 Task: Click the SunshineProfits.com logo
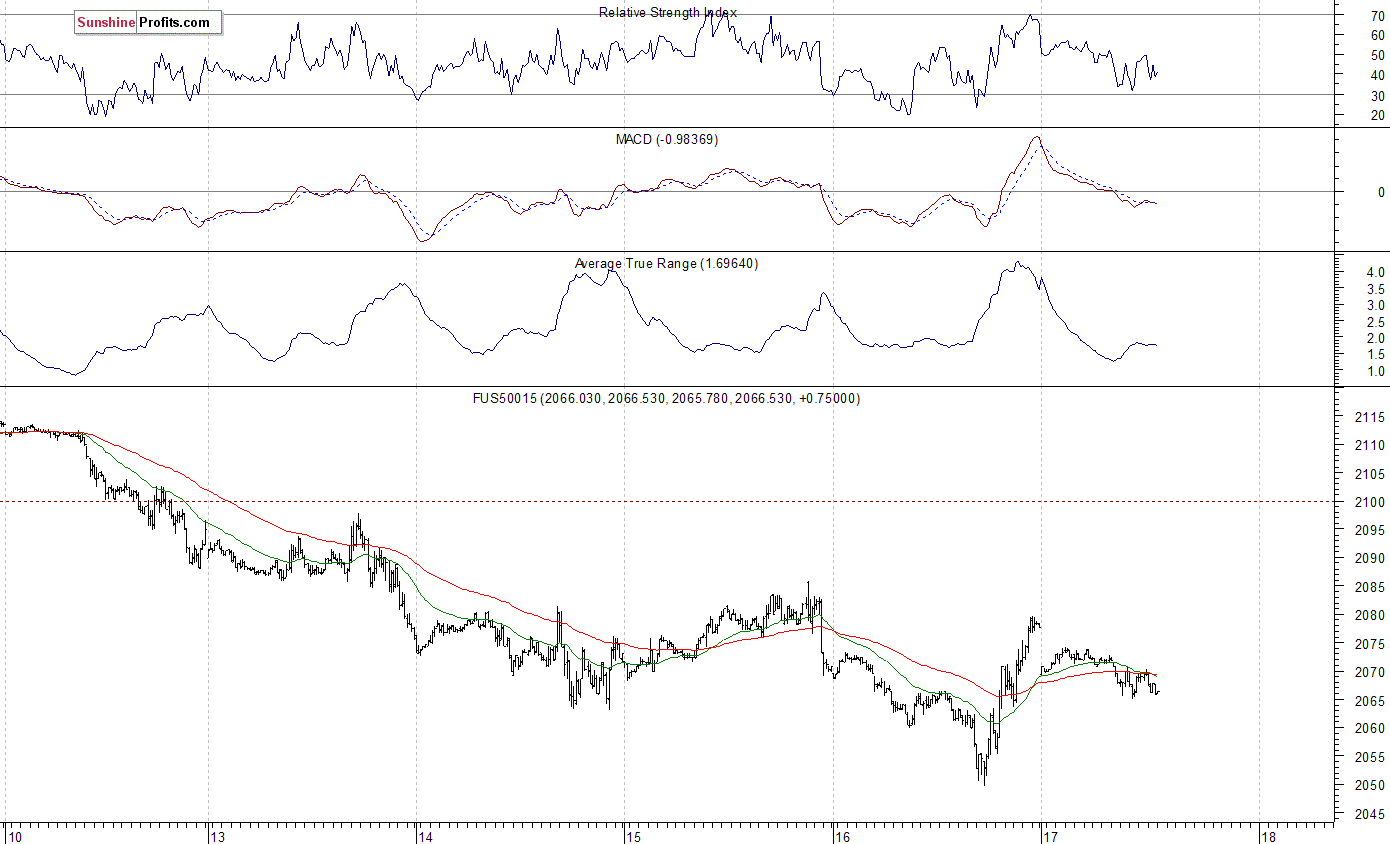(x=148, y=22)
